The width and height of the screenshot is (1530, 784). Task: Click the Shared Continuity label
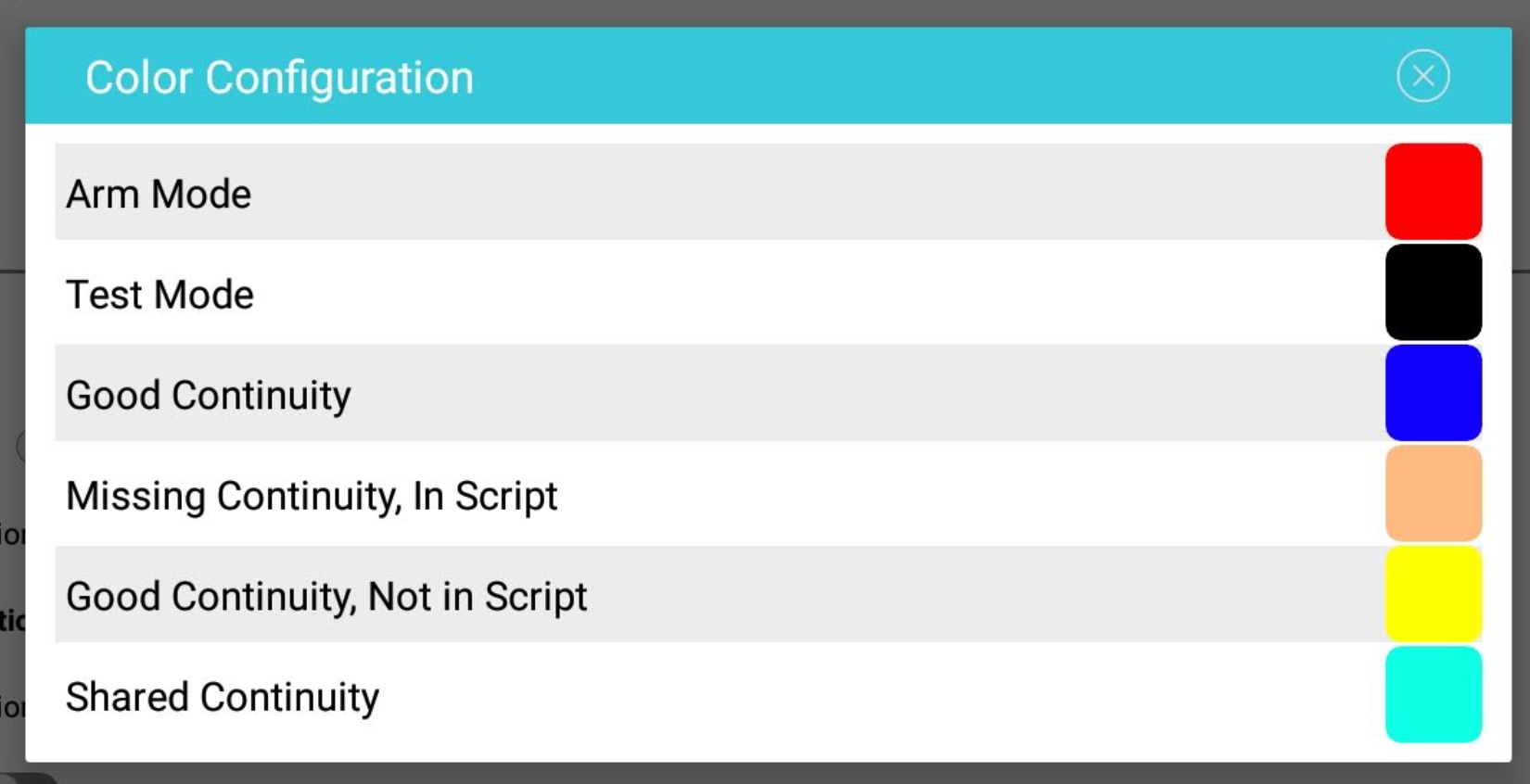tap(223, 698)
